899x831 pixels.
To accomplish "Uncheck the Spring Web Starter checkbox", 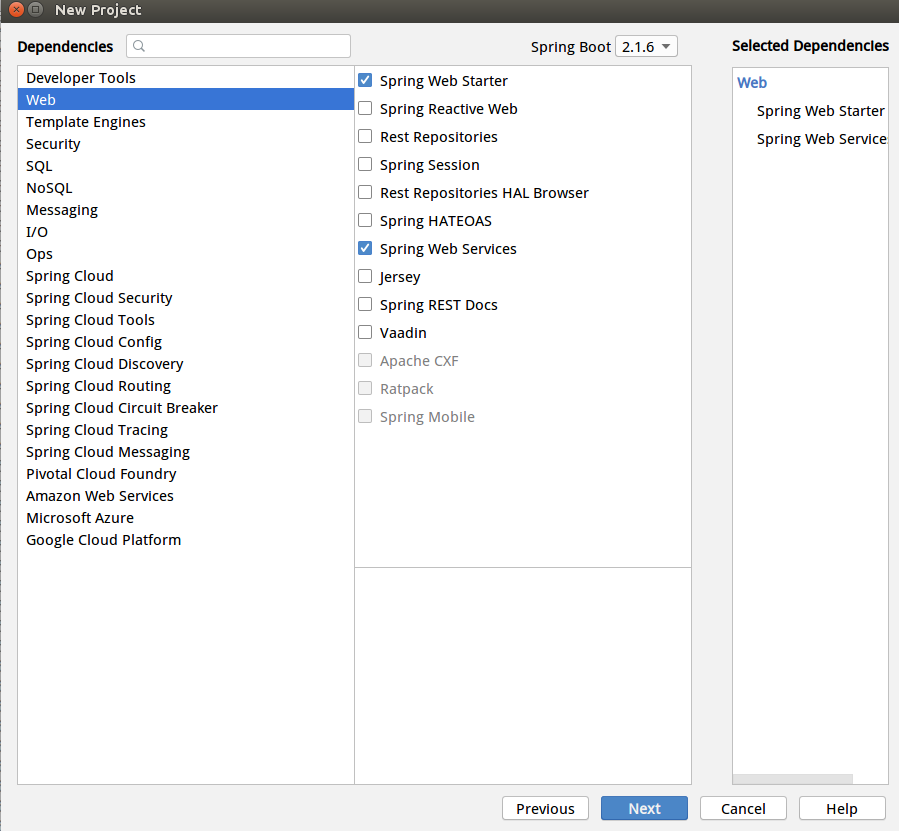I will coord(365,80).
